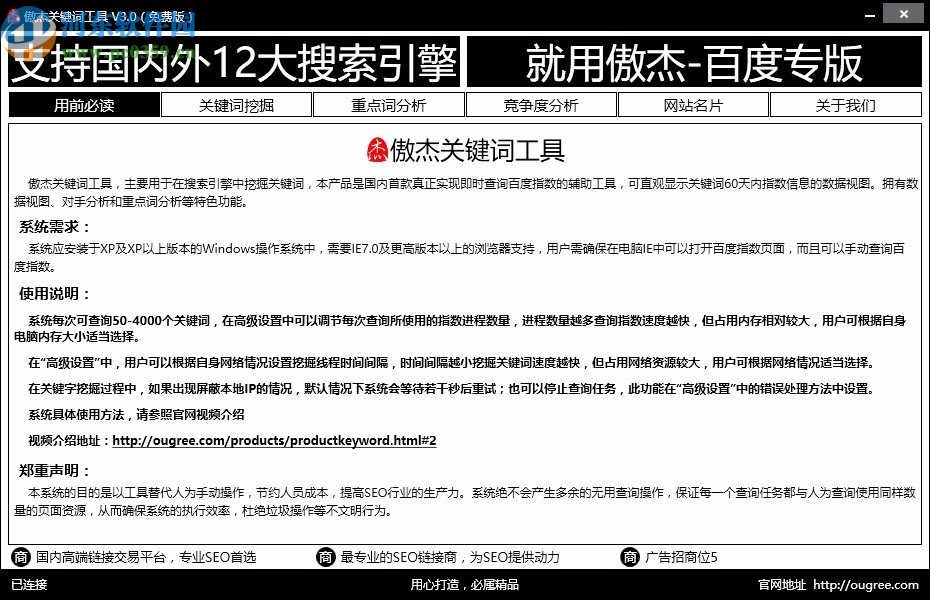Open the 网站名片 tab
The height and width of the screenshot is (600, 930).
pyautogui.click(x=694, y=104)
